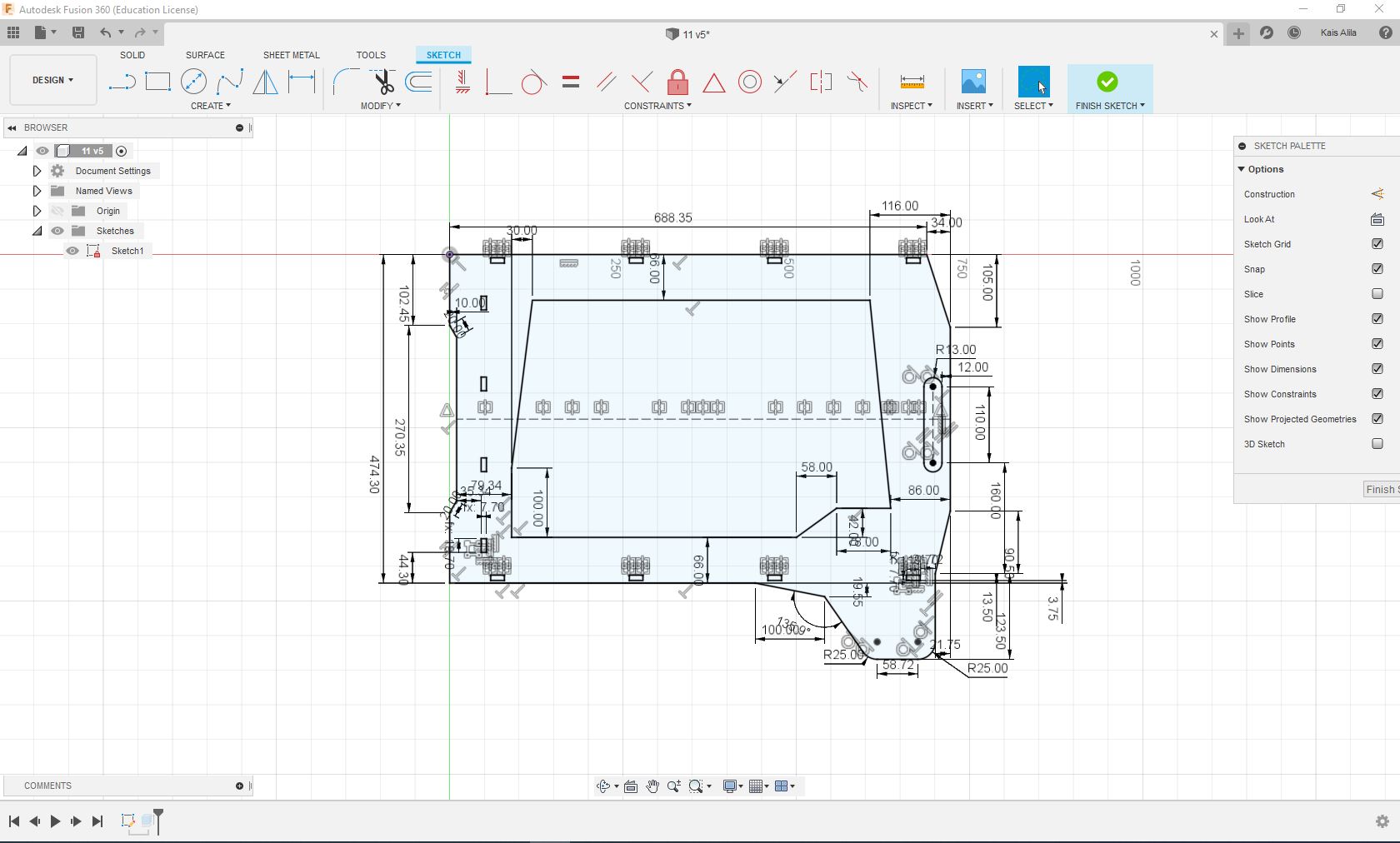Toggle the Sketch Grid checkbox
This screenshot has height=843, width=1400.
pos(1377,244)
